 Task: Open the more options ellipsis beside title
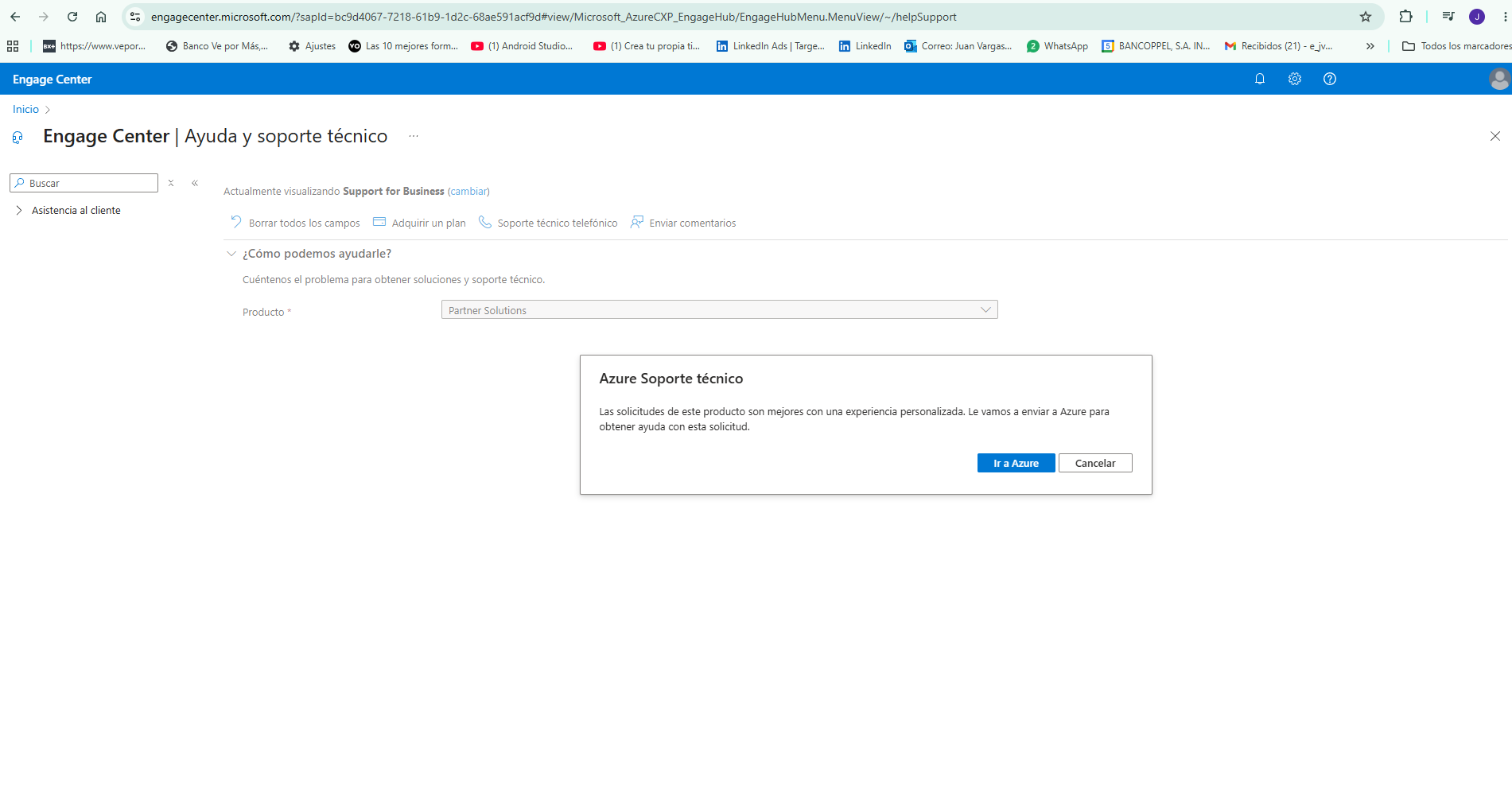(x=414, y=136)
